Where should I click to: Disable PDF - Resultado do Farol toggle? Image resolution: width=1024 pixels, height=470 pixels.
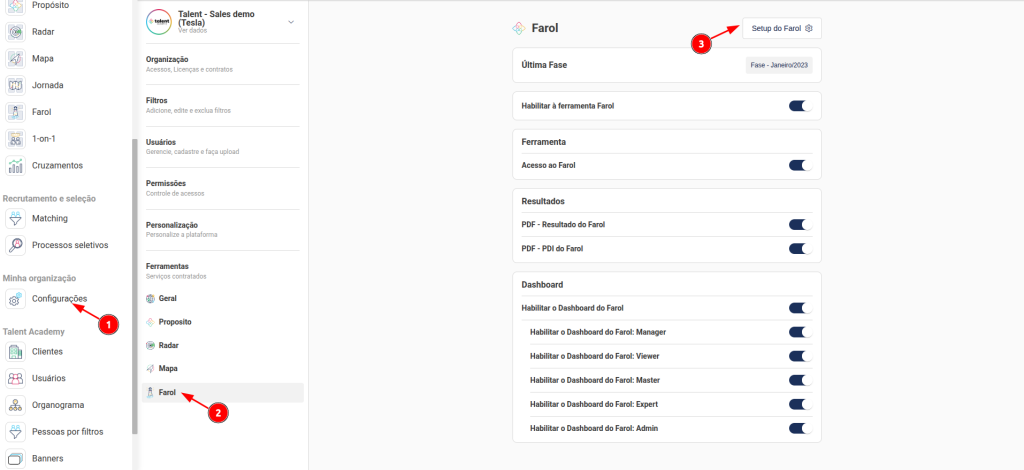(x=798, y=224)
